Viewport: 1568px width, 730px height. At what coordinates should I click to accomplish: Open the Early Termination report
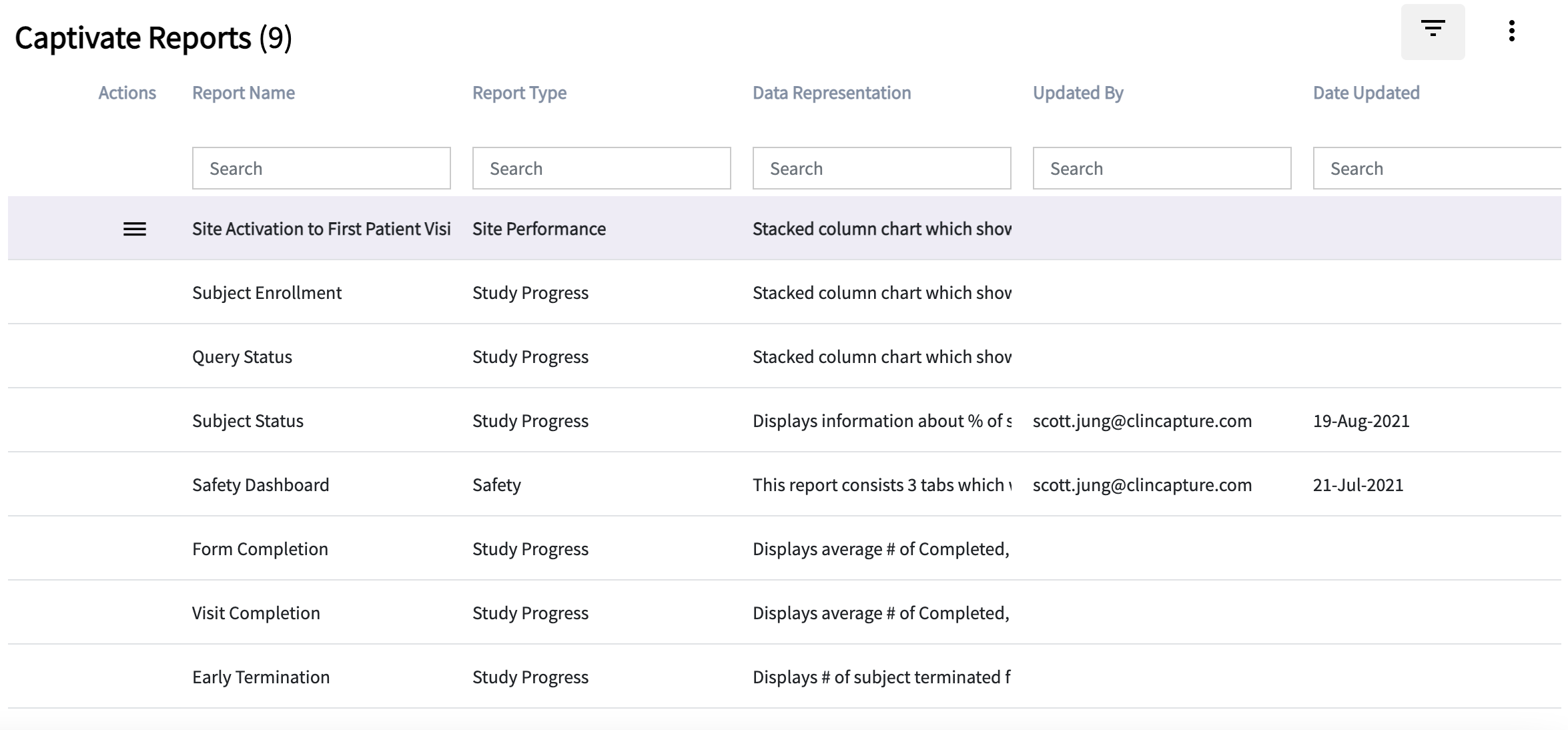pos(260,677)
